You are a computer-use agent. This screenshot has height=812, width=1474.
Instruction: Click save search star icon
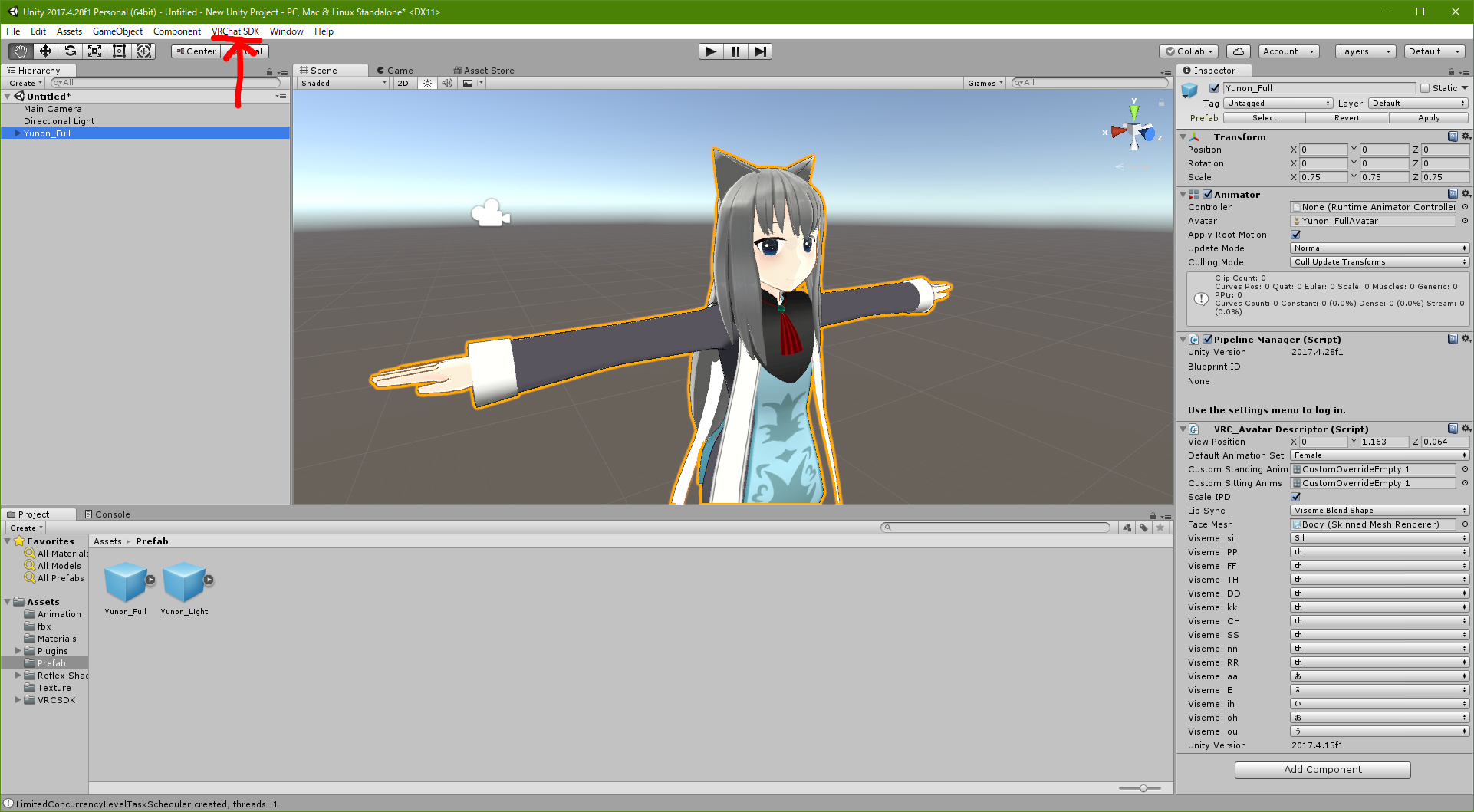click(x=1160, y=528)
